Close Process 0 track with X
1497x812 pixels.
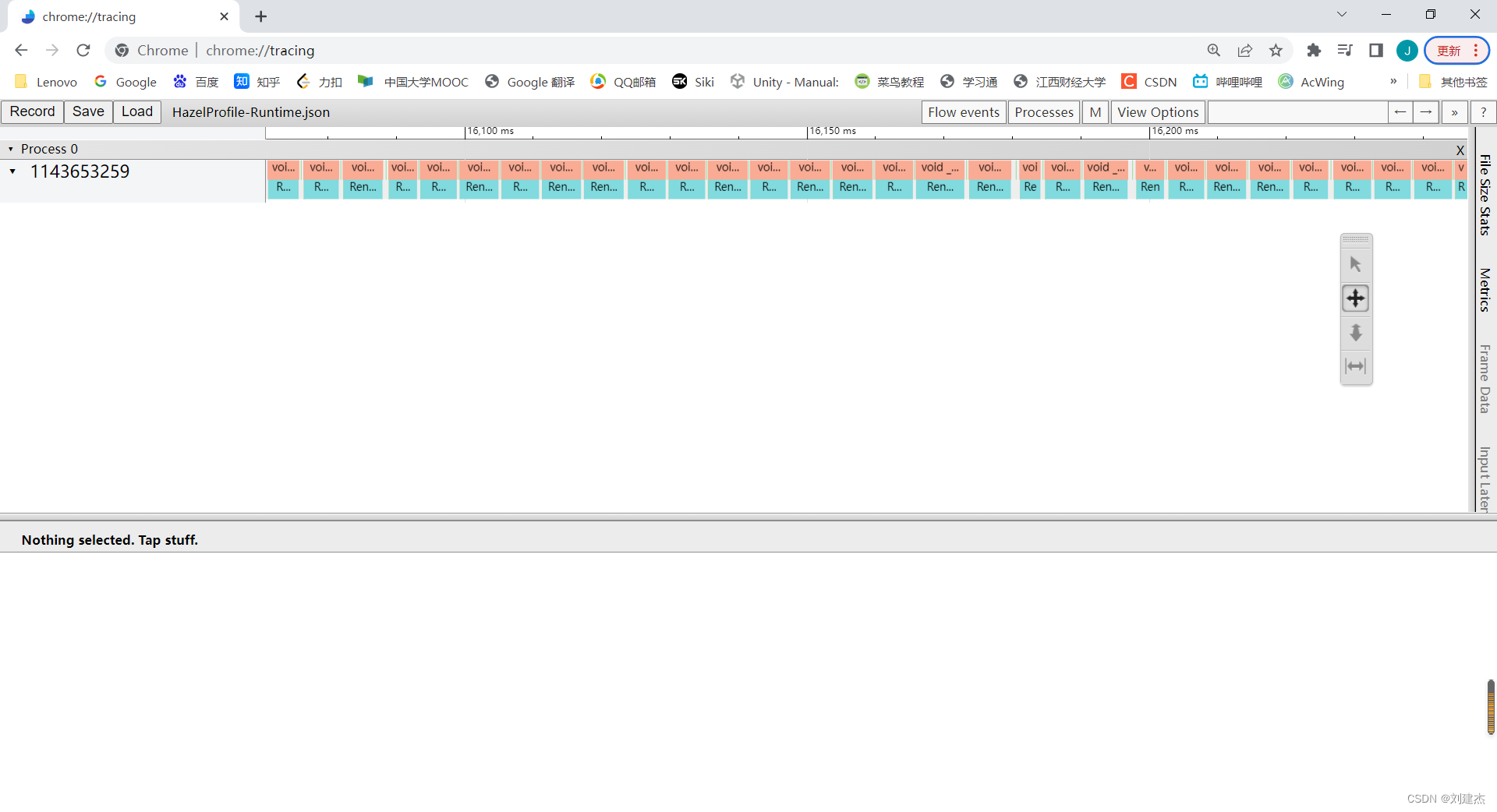(1460, 150)
